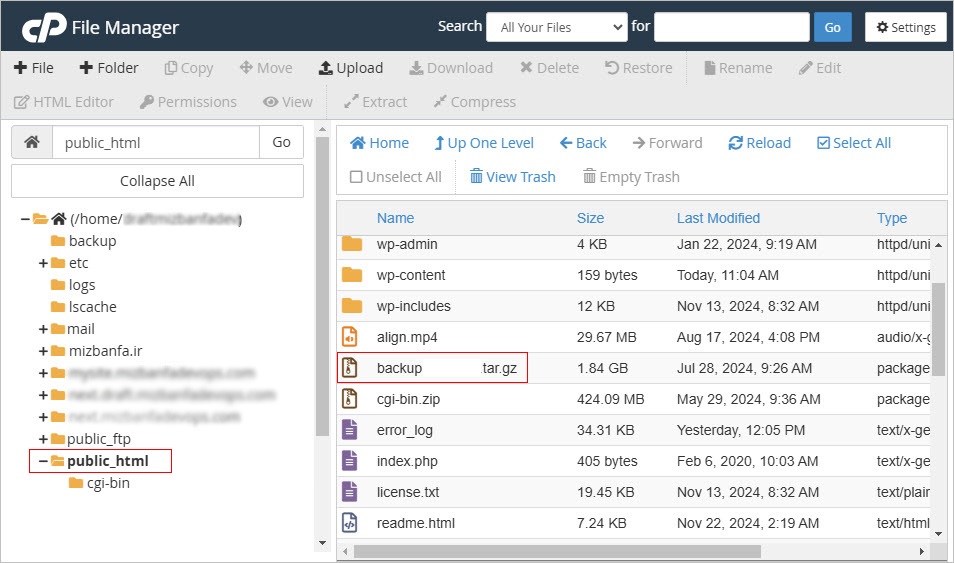Click the readme.html code file icon
This screenshot has height=563, width=954.
[x=350, y=523]
